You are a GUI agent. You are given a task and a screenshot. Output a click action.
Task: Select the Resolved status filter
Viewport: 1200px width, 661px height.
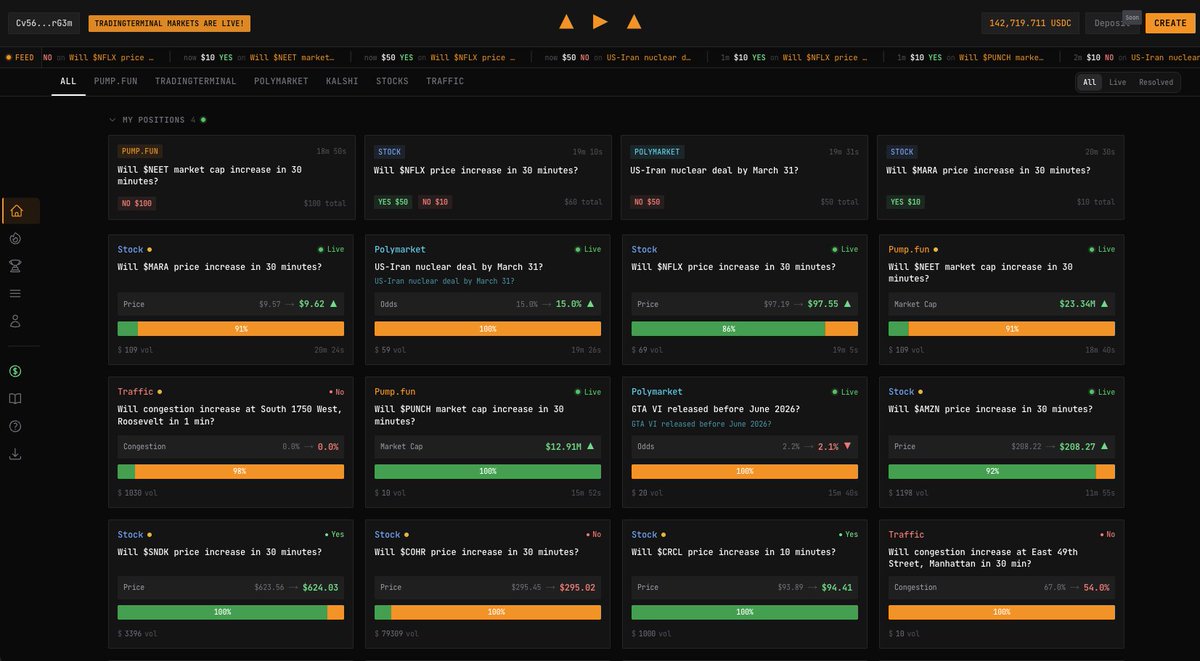pyautogui.click(x=1156, y=82)
